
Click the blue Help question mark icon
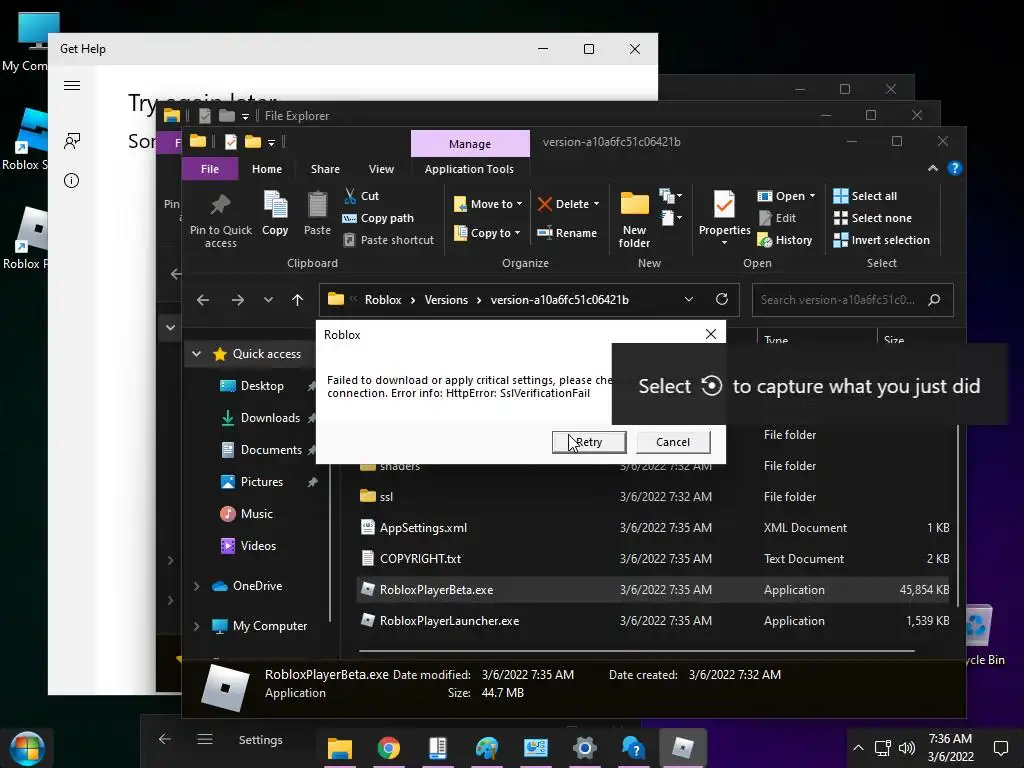coord(955,168)
